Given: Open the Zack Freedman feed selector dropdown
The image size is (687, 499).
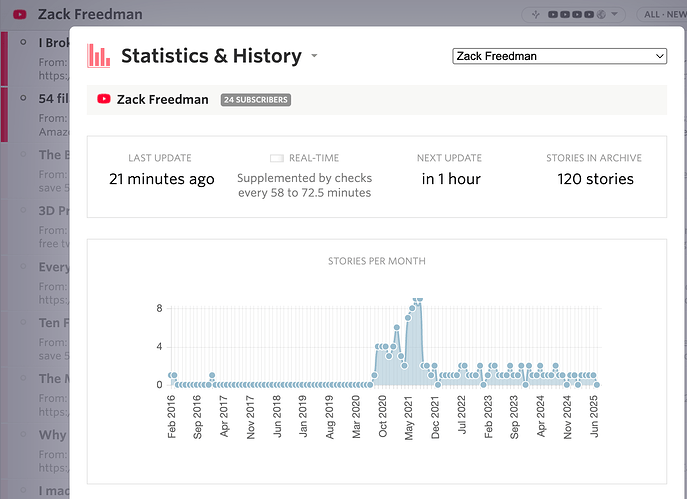Looking at the screenshot, I should [x=560, y=56].
